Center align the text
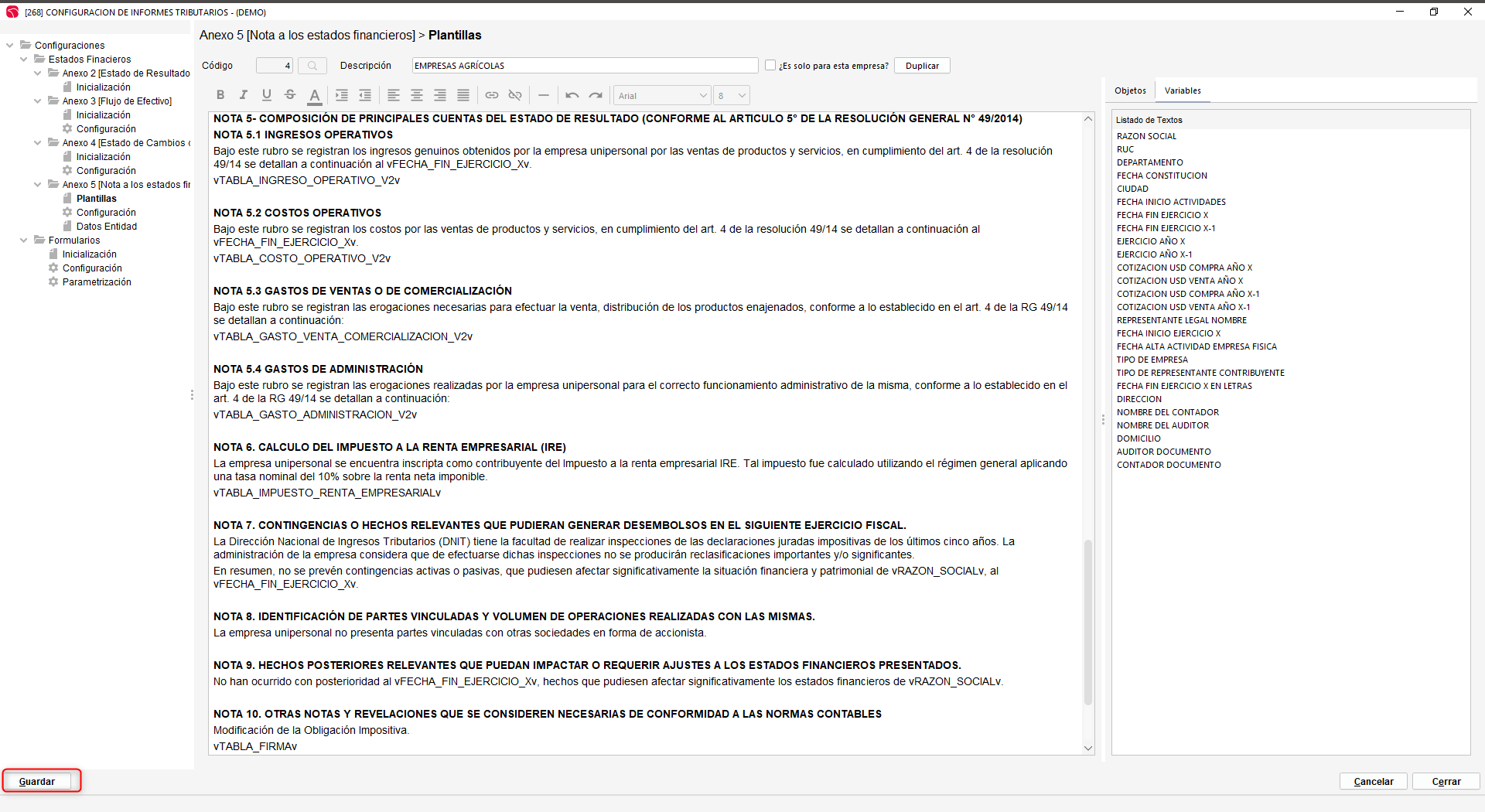Viewport: 1485px width, 812px height. [417, 95]
